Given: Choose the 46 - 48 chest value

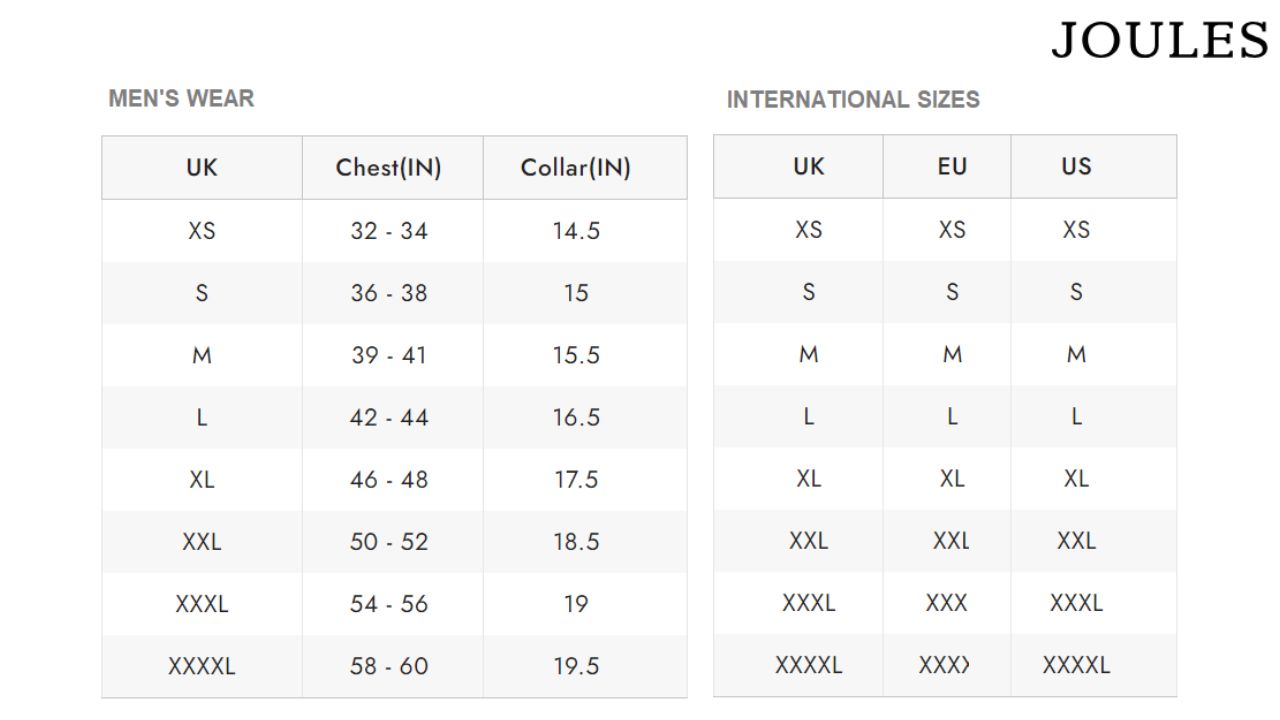Looking at the screenshot, I should click(388, 480).
